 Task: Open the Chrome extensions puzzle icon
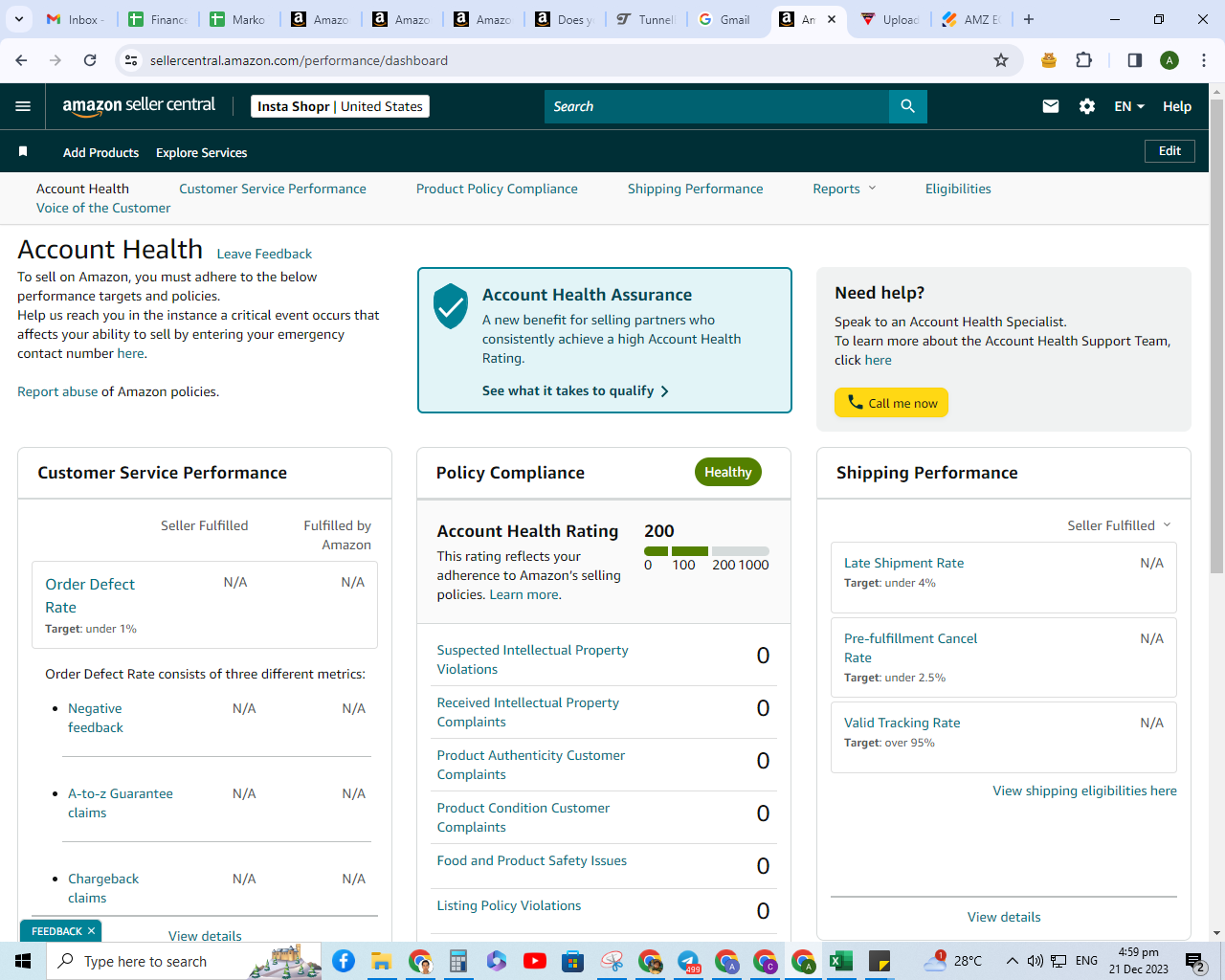(1083, 60)
